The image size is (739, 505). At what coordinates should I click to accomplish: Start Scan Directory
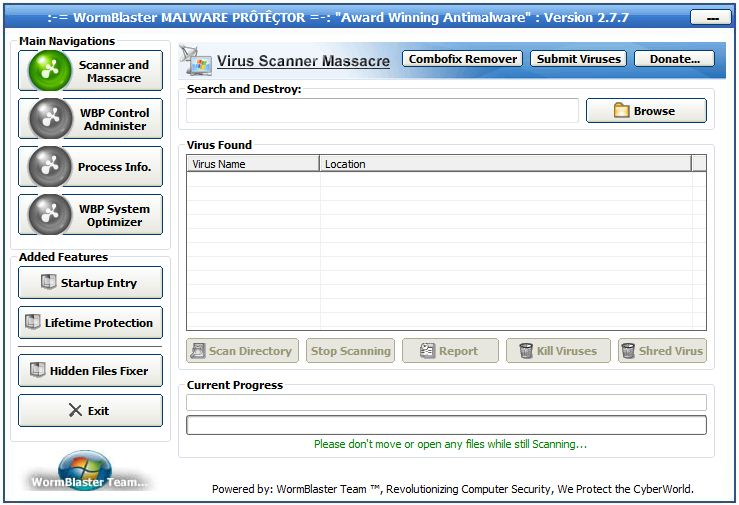coord(242,351)
